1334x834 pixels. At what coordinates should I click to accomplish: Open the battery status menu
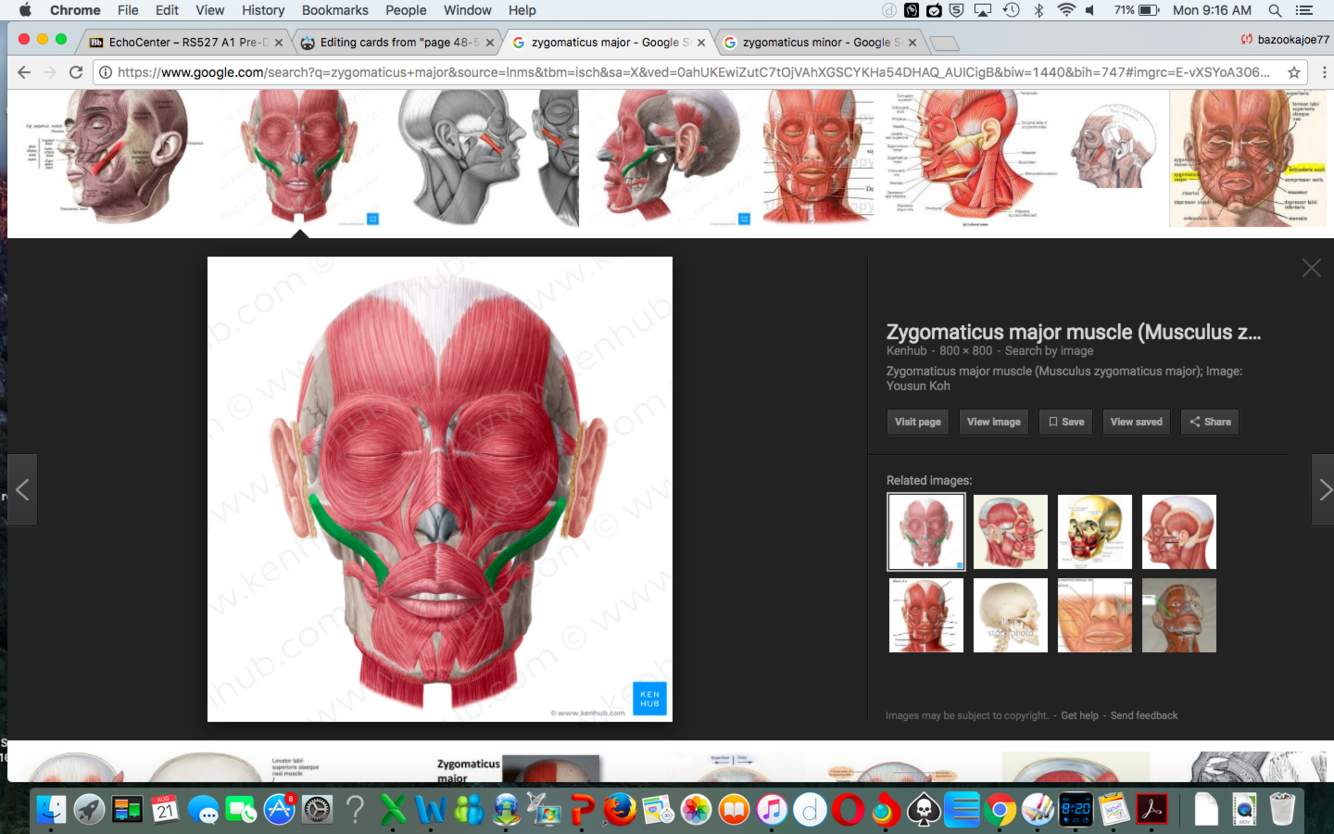tap(1136, 10)
